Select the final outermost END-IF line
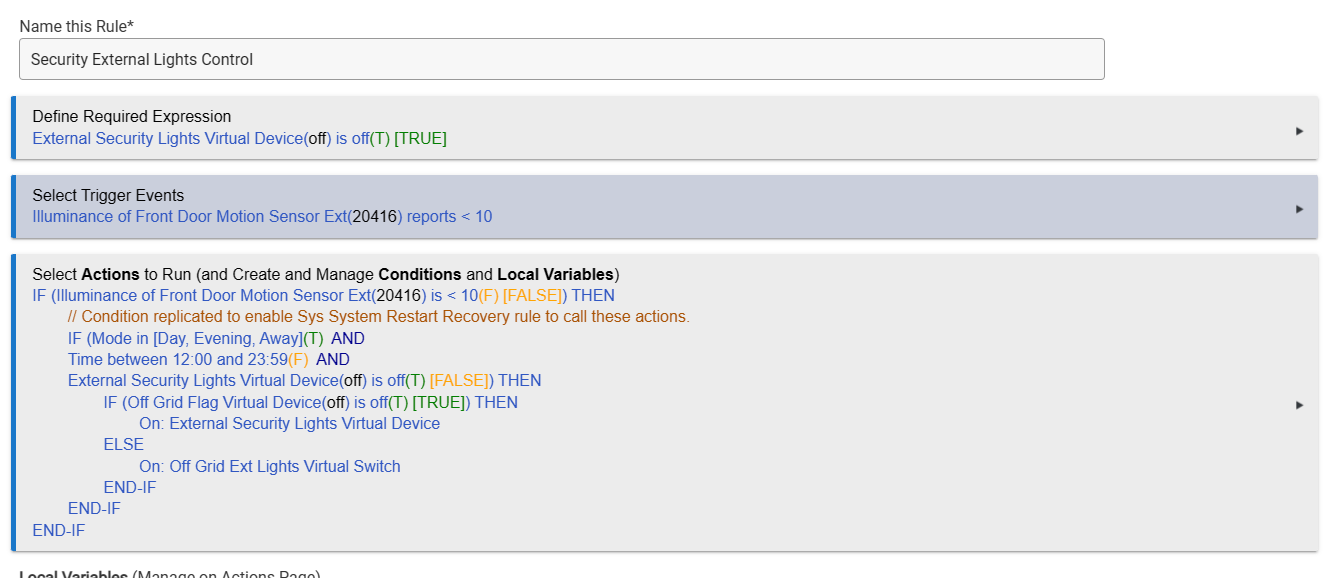Image resolution: width=1338 pixels, height=578 pixels. click(59, 531)
